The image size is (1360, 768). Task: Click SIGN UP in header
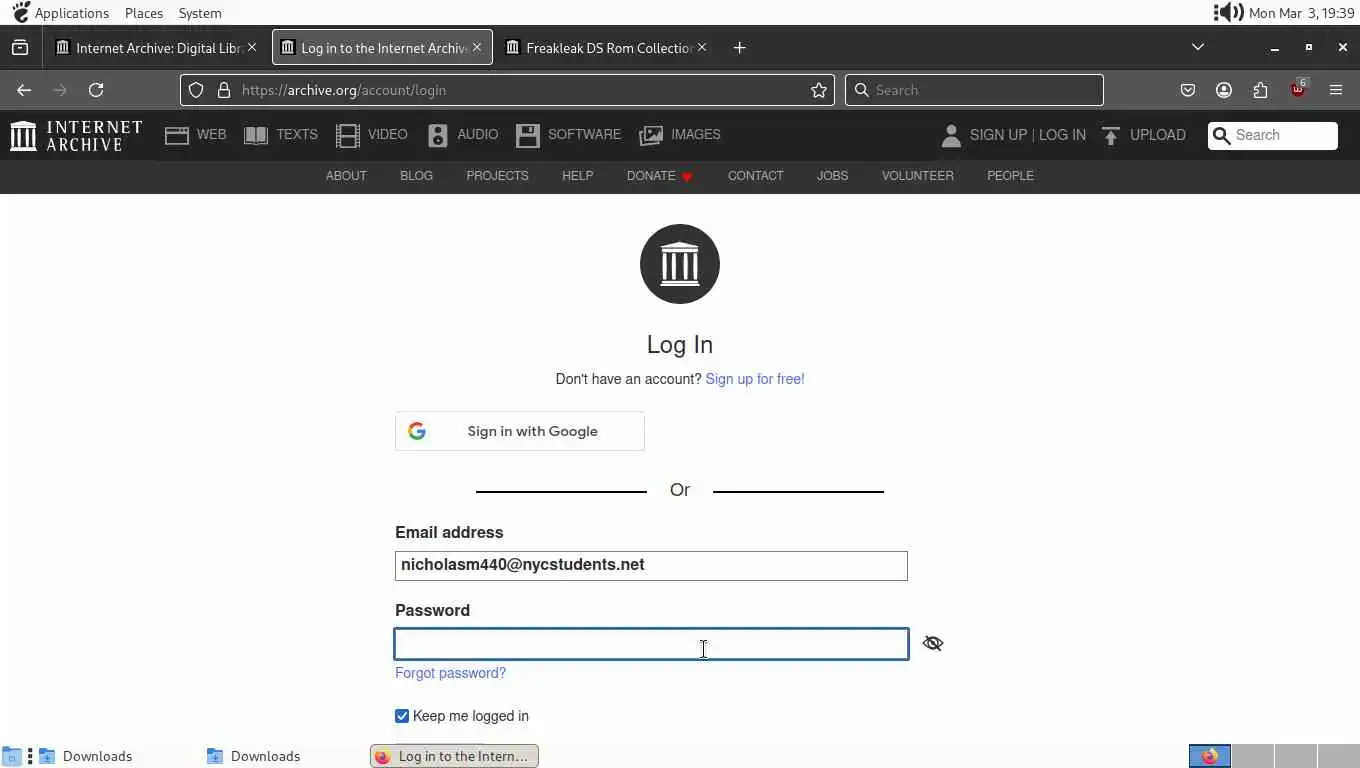pyautogui.click(x=998, y=135)
